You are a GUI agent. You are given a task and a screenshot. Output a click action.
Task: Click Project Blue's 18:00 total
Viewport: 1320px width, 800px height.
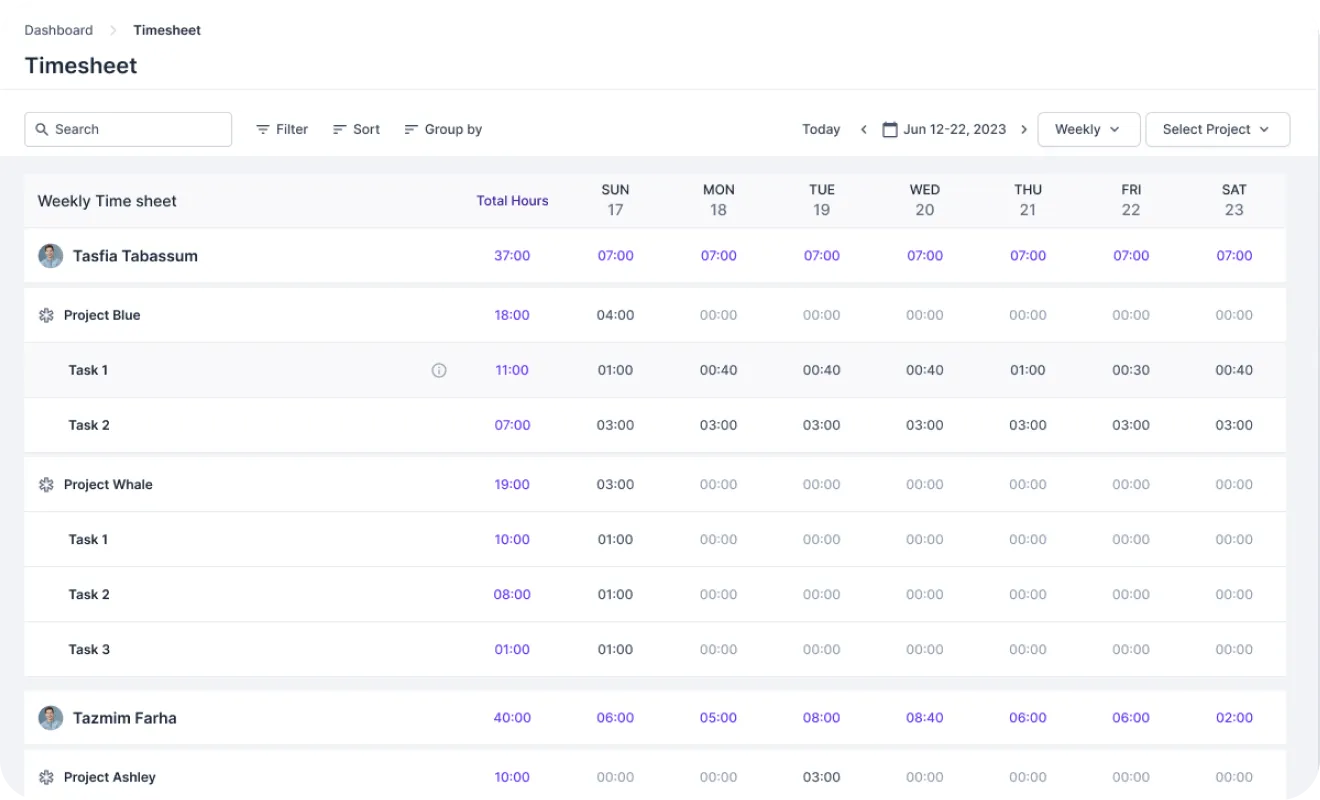pyautogui.click(x=512, y=315)
